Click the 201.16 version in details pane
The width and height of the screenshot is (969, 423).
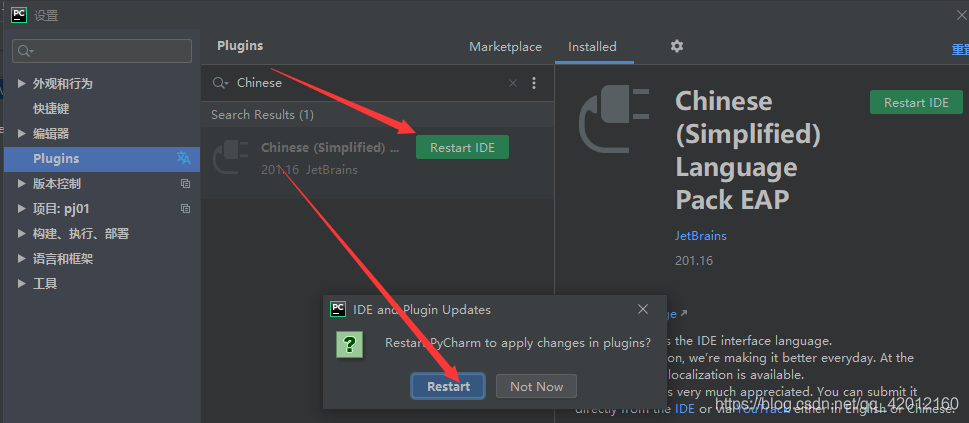(693, 260)
